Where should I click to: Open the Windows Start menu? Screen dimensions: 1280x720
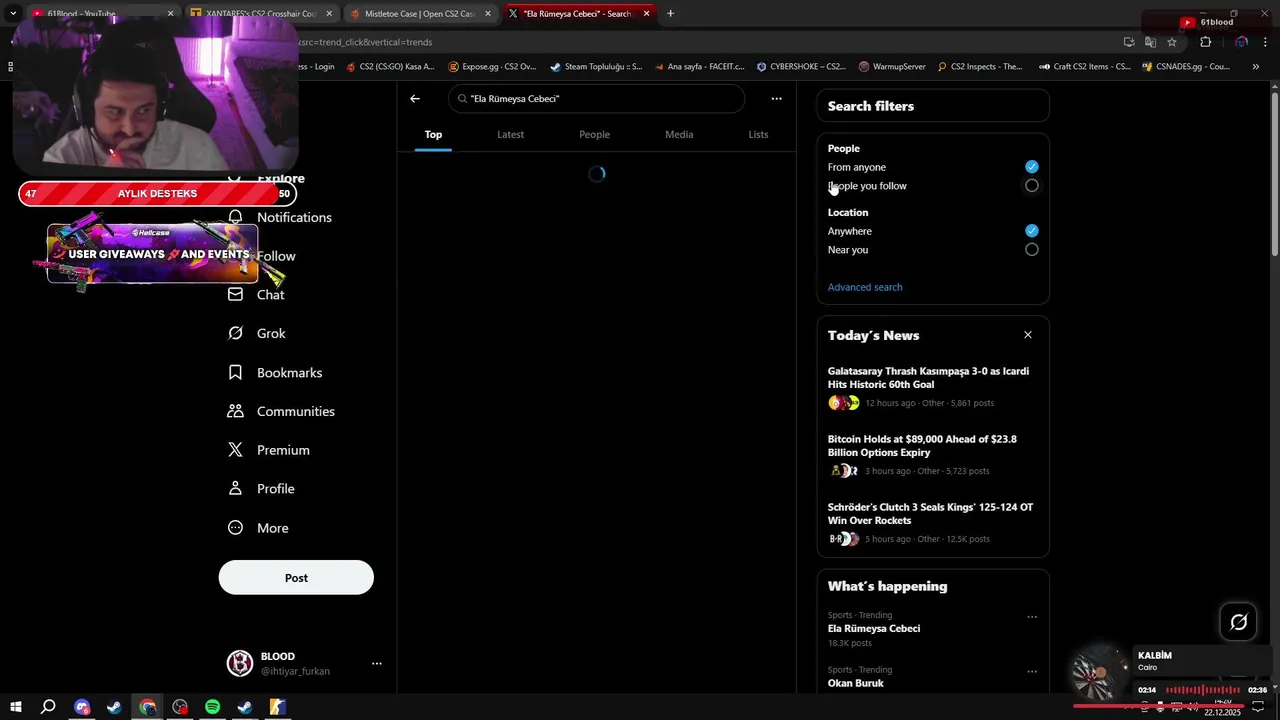tap(16, 707)
